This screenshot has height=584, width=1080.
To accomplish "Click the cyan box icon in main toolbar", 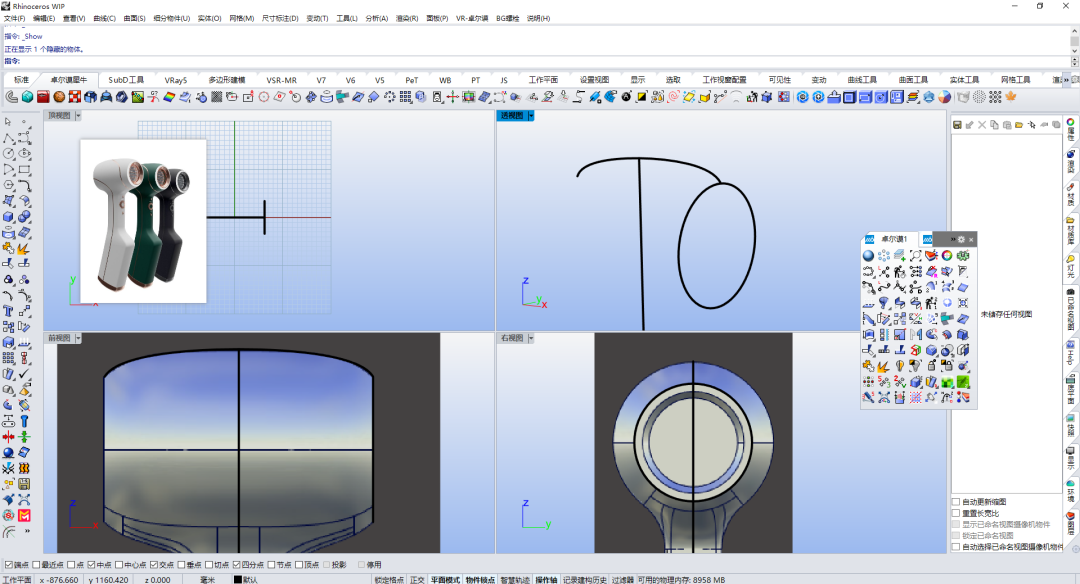I will (28, 97).
